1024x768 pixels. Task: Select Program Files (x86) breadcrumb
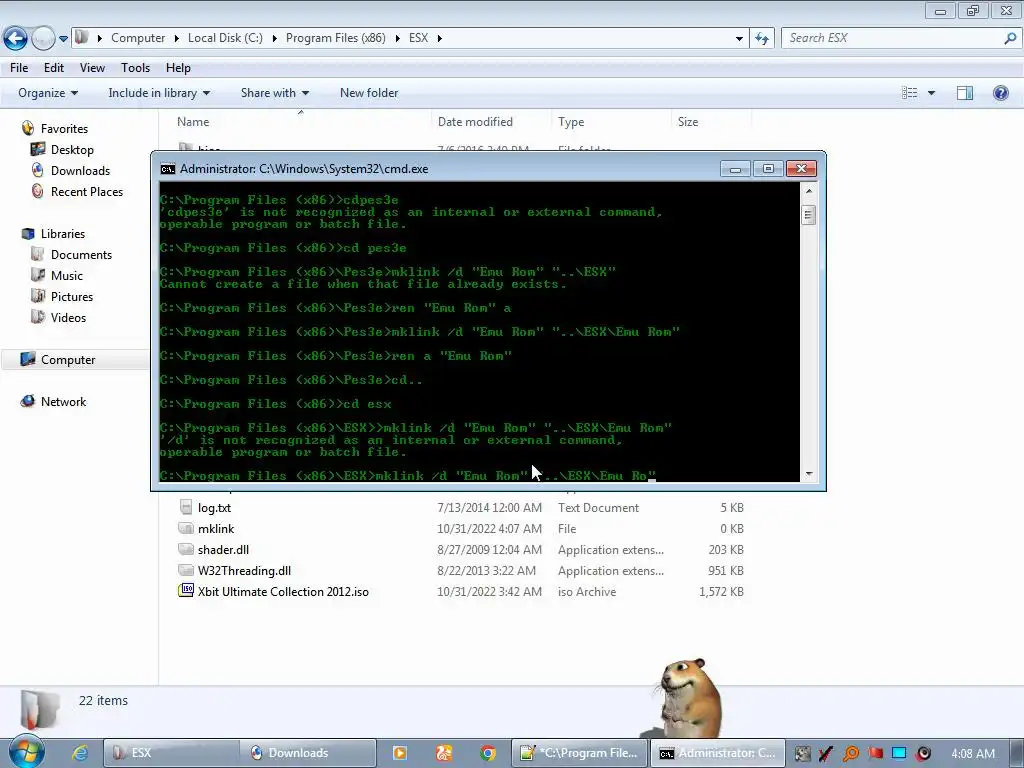tap(336, 38)
